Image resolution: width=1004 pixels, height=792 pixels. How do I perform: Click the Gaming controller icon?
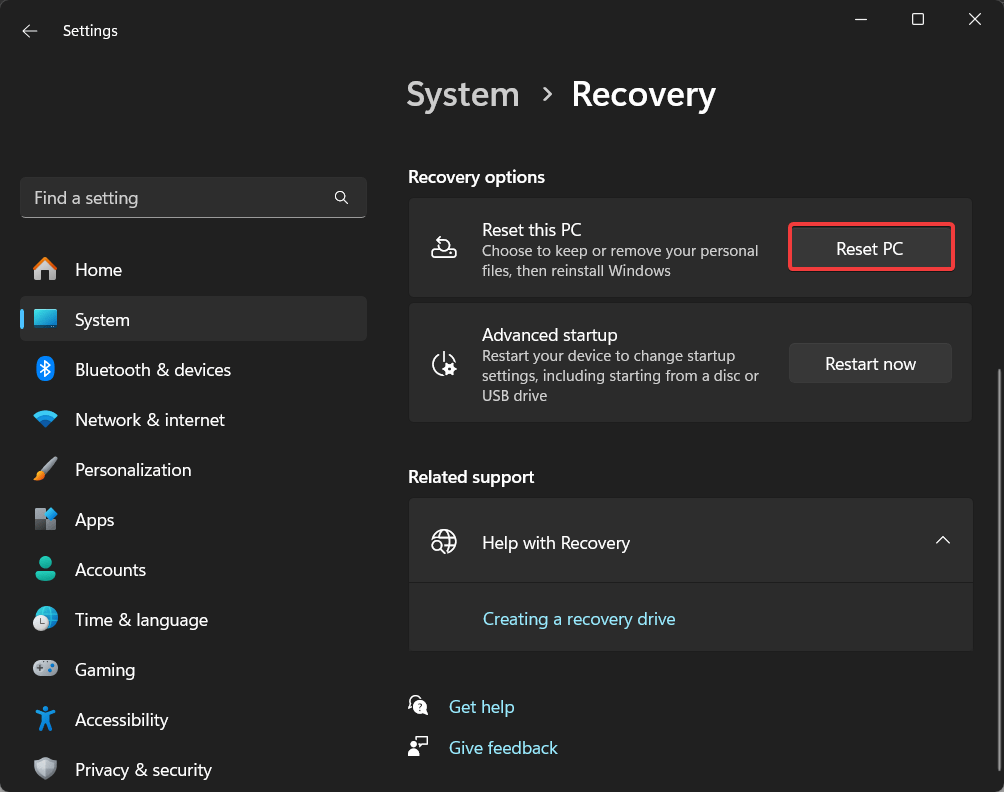[x=45, y=670]
